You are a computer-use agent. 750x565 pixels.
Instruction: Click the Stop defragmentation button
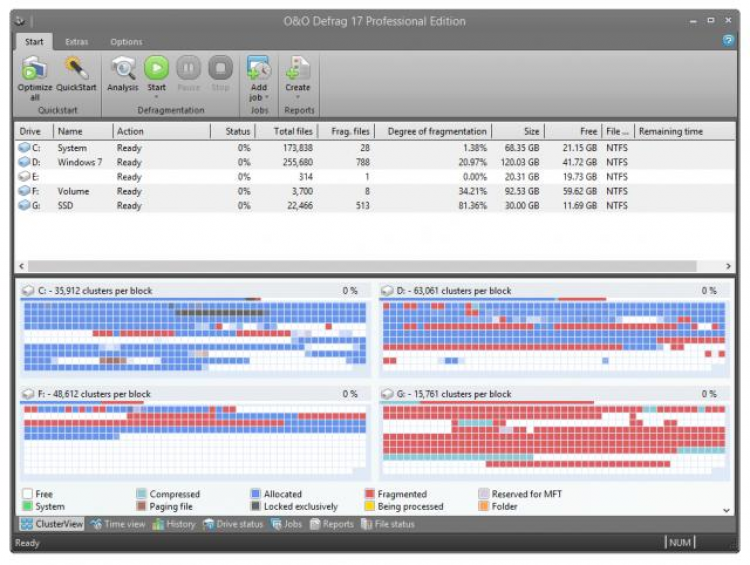click(x=221, y=68)
